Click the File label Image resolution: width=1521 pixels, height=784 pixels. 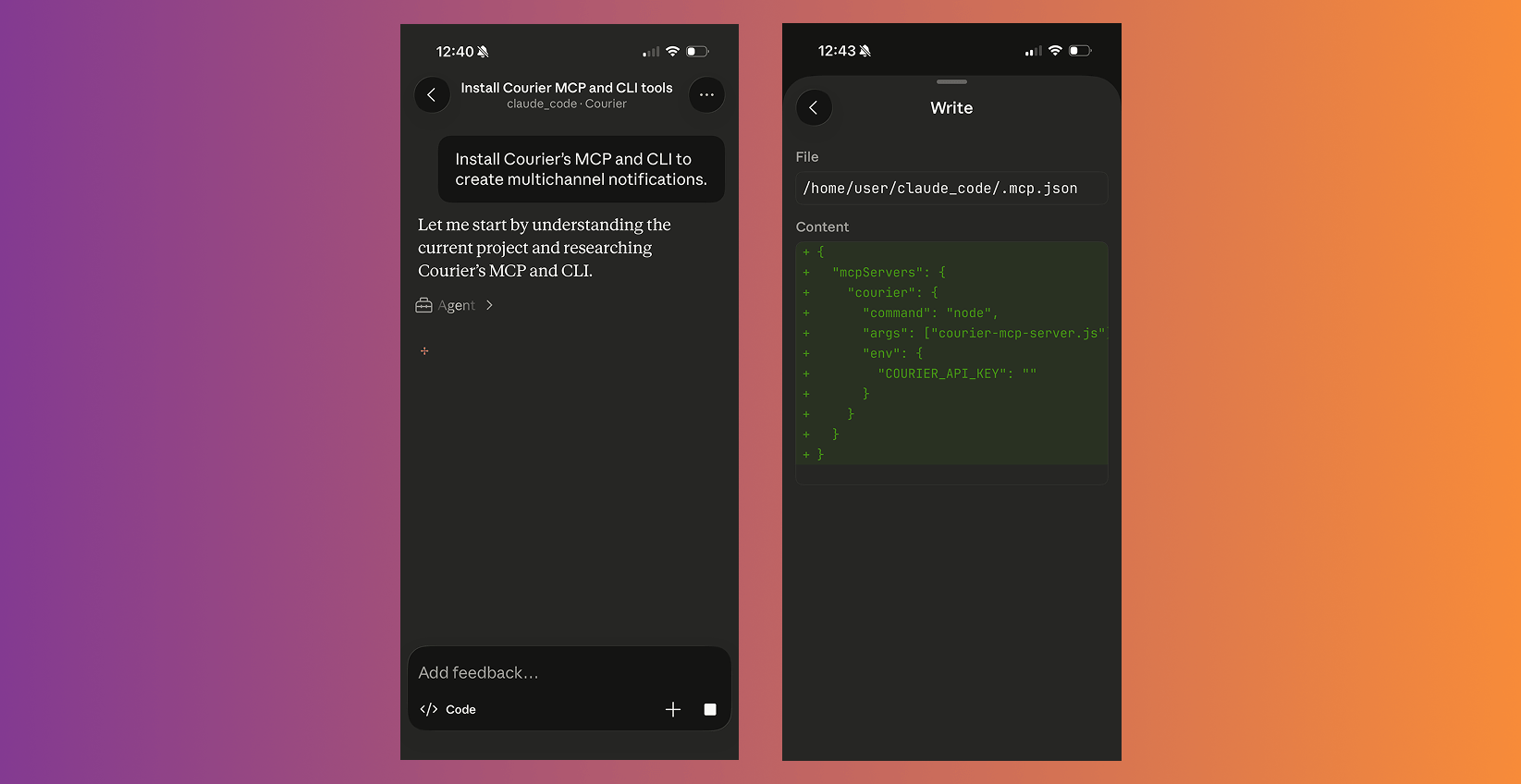(x=807, y=157)
